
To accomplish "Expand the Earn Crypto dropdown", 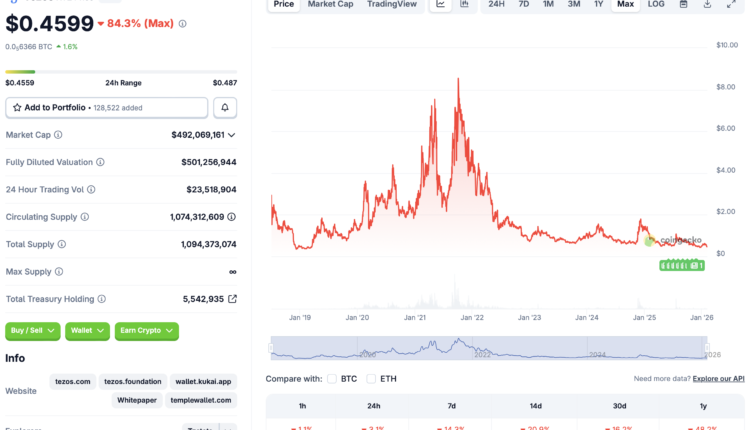I will click(146, 331).
